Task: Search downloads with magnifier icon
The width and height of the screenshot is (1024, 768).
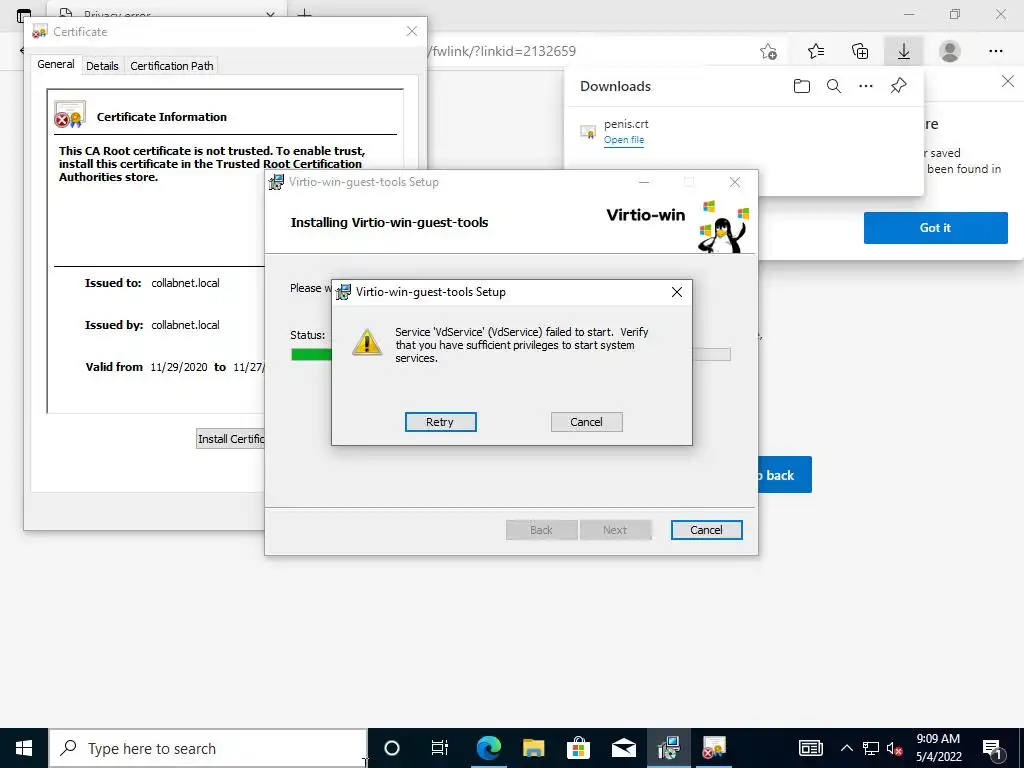Action: tap(833, 86)
